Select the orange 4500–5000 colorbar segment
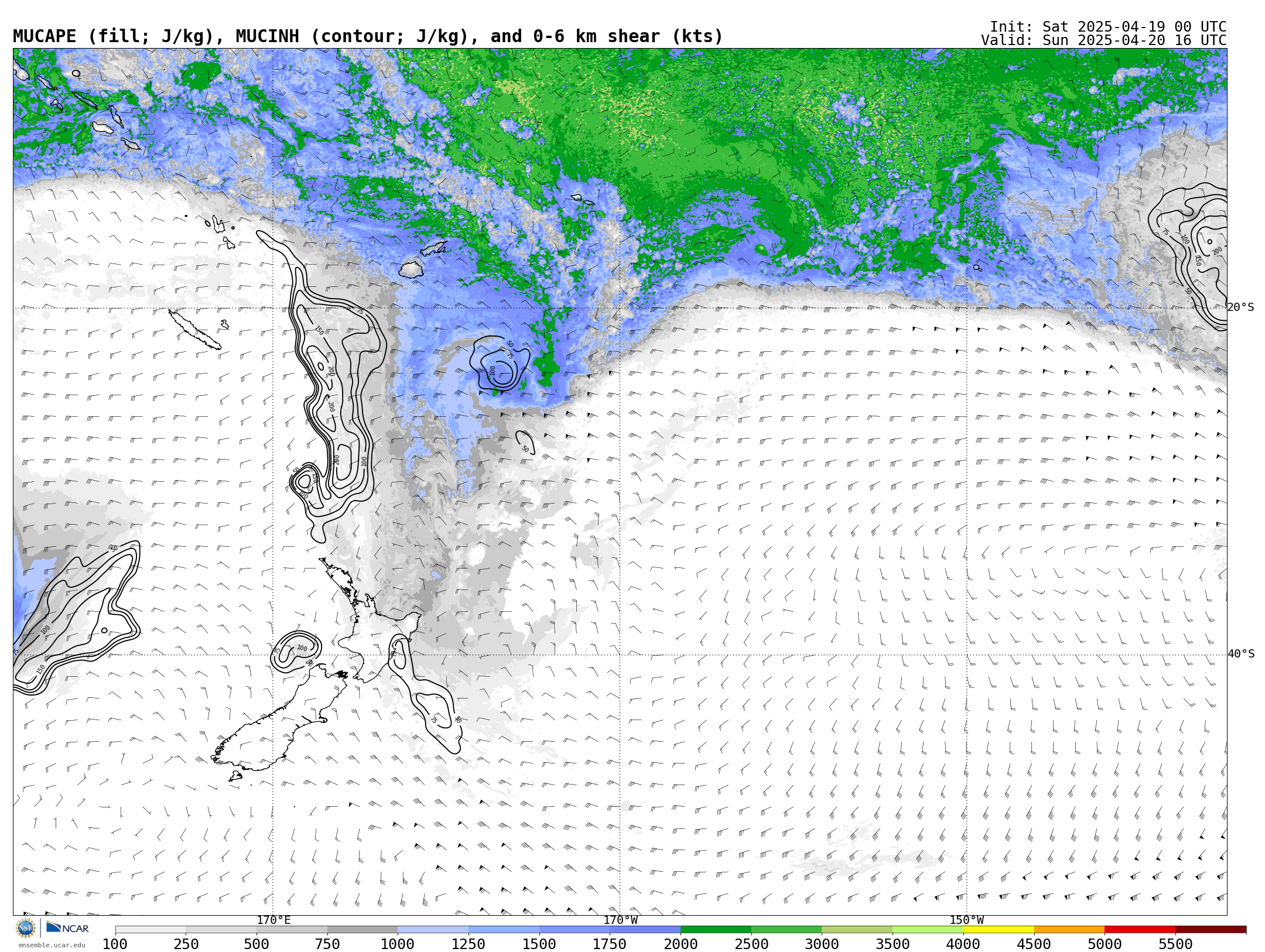 [x=1069, y=930]
